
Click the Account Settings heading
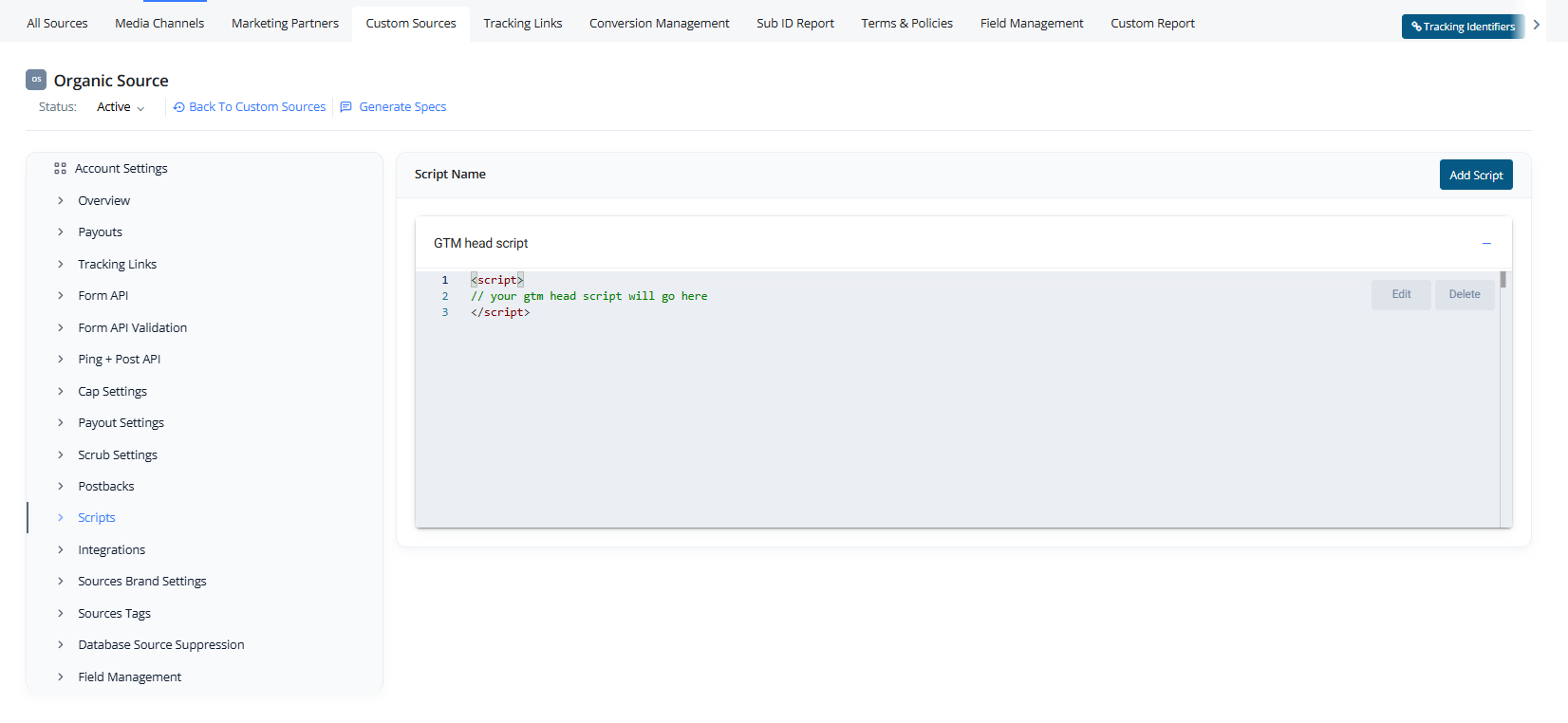pos(121,168)
